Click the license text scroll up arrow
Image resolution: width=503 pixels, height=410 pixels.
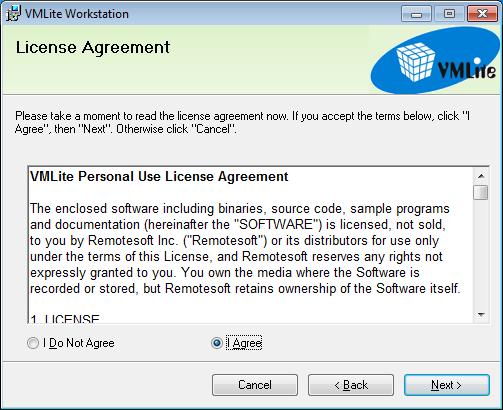pos(481,176)
